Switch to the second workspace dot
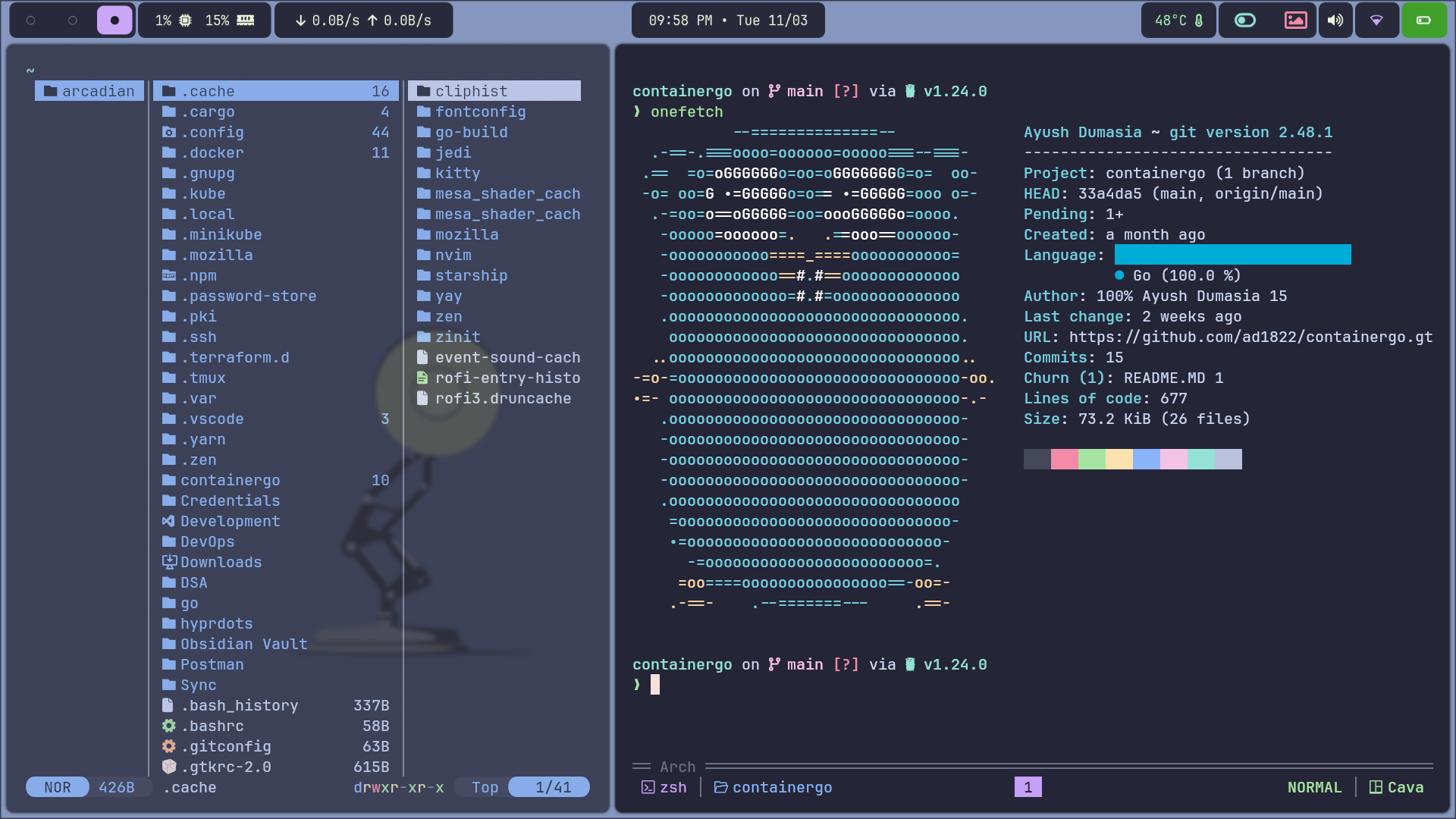Image resolution: width=1456 pixels, height=819 pixels. click(73, 20)
